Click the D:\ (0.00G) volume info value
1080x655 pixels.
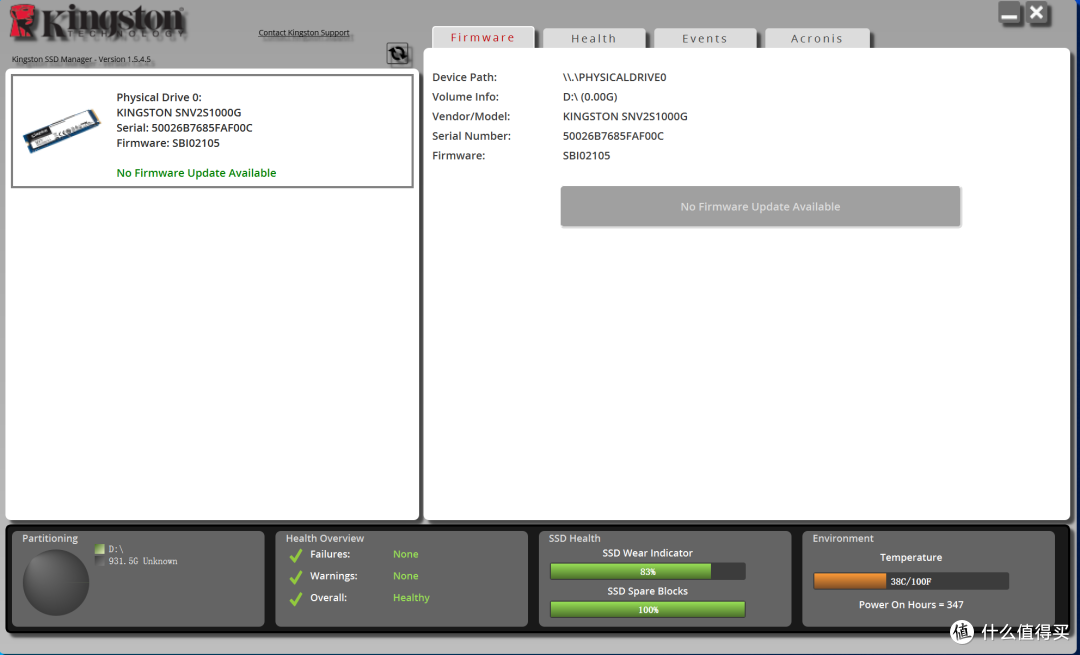(x=590, y=96)
